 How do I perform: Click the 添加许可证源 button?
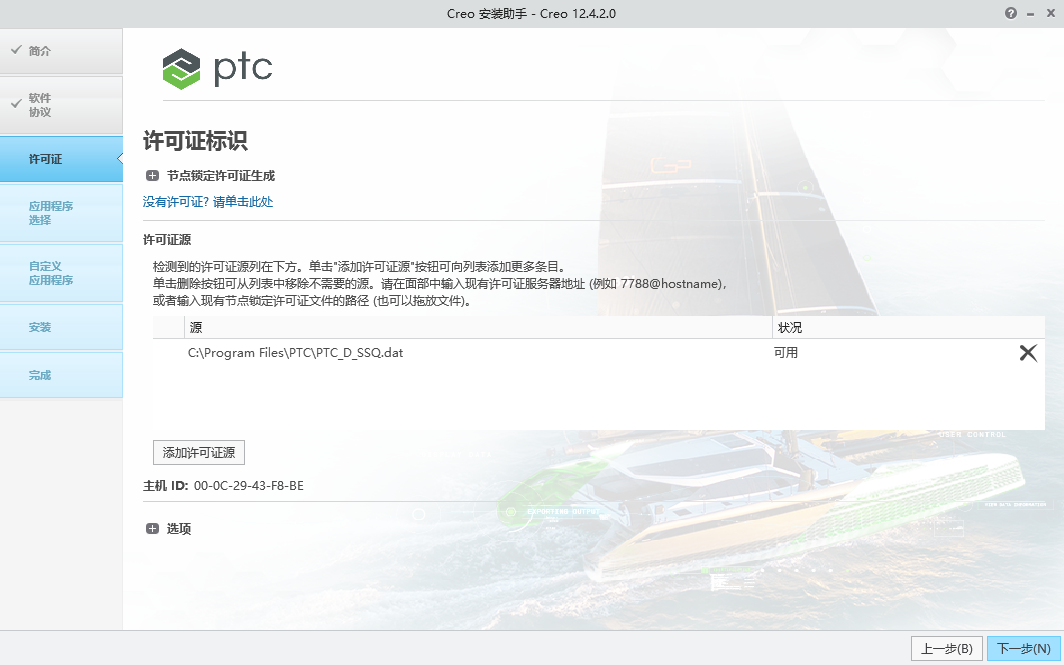[x=198, y=452]
